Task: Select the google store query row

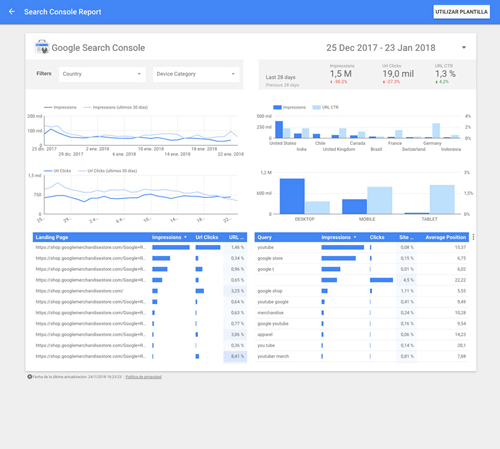Action: tap(362, 258)
